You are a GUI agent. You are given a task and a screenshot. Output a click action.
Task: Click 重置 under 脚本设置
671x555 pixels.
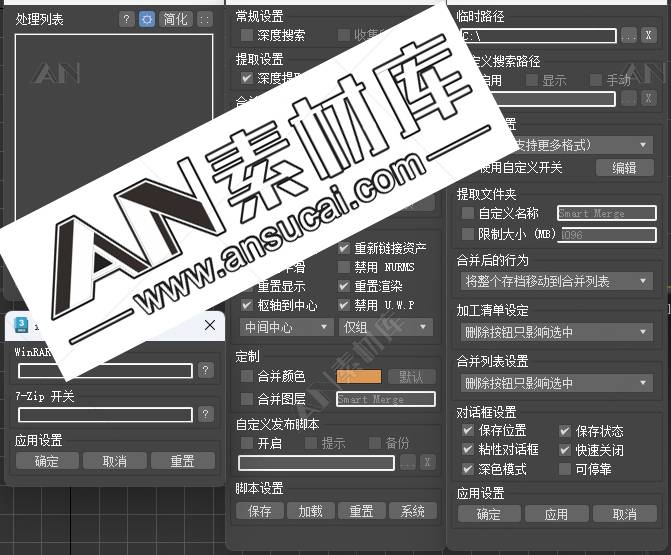(x=362, y=511)
